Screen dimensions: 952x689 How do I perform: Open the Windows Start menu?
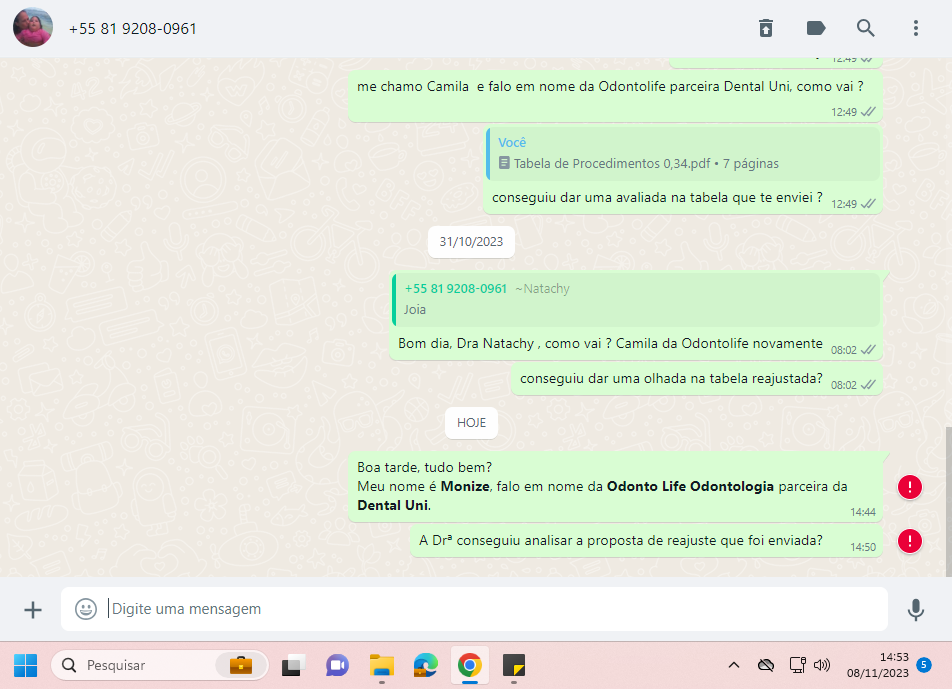[25, 665]
